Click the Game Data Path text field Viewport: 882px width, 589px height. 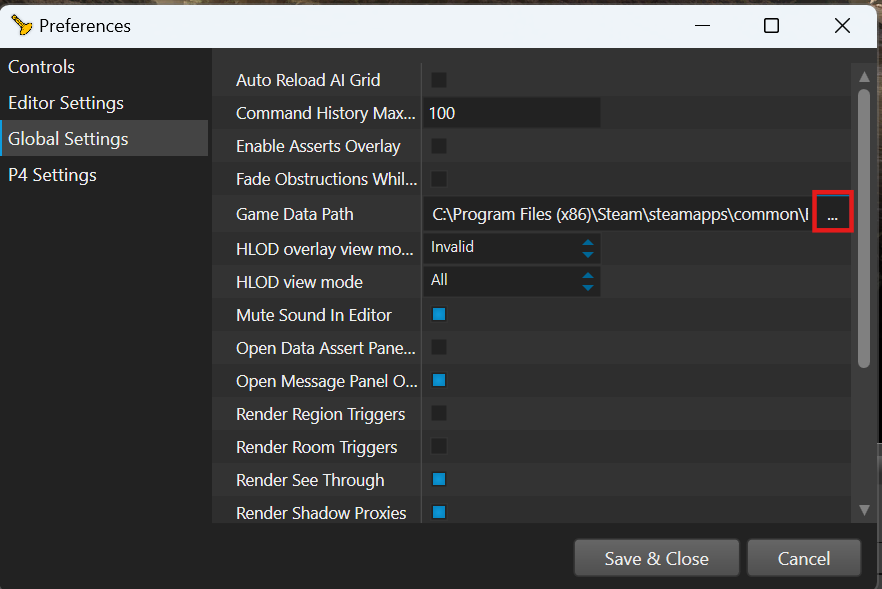pos(618,214)
